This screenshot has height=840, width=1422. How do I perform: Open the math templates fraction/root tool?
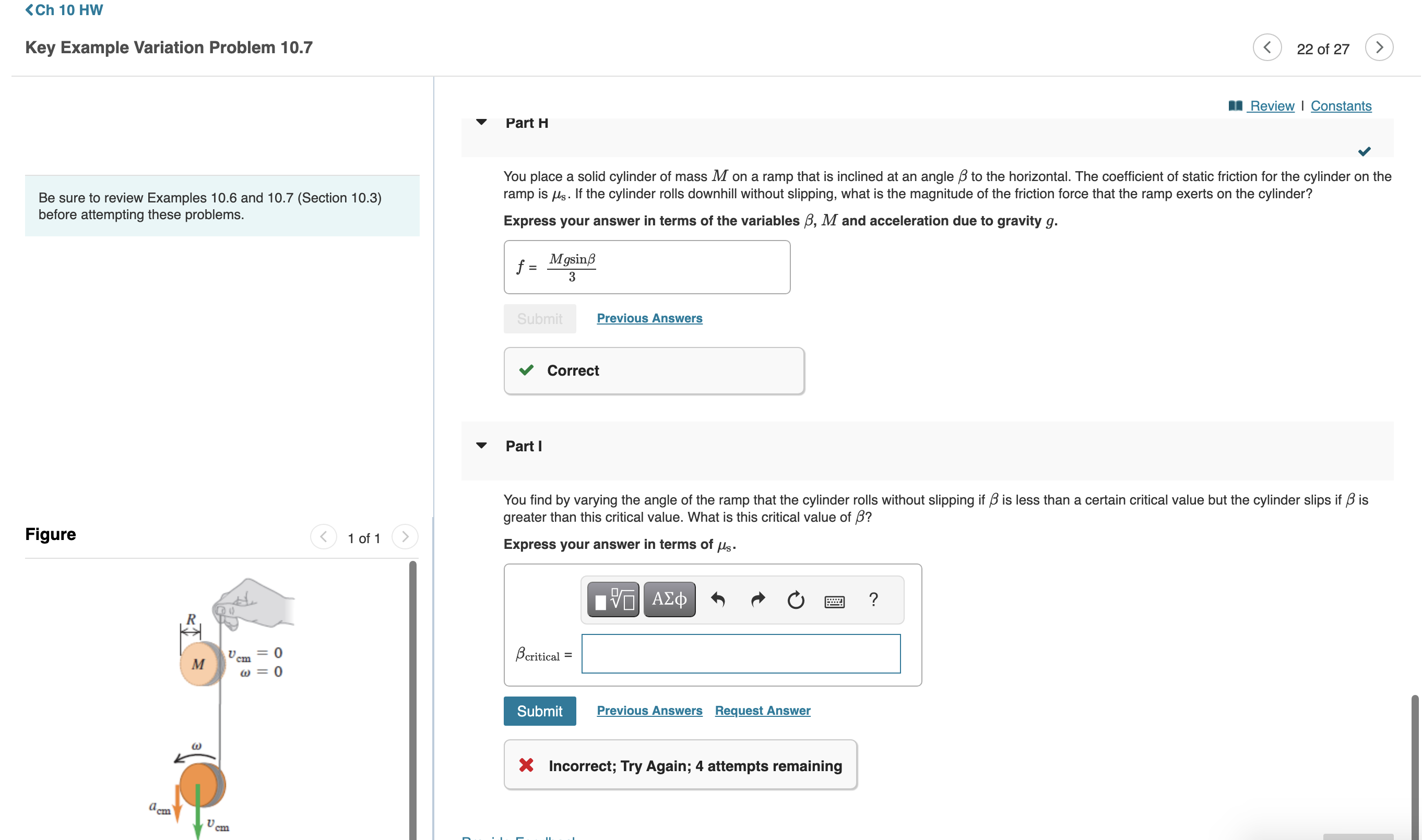pyautogui.click(x=613, y=599)
